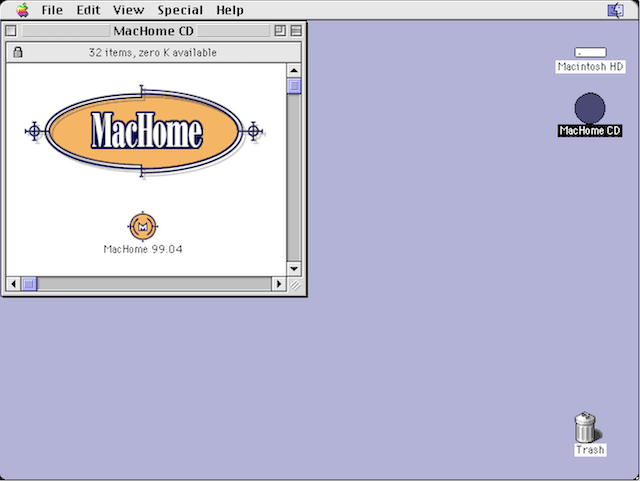This screenshot has width=640, height=481.
Task: Click the vertical scrollbar down arrow
Action: click(294, 269)
